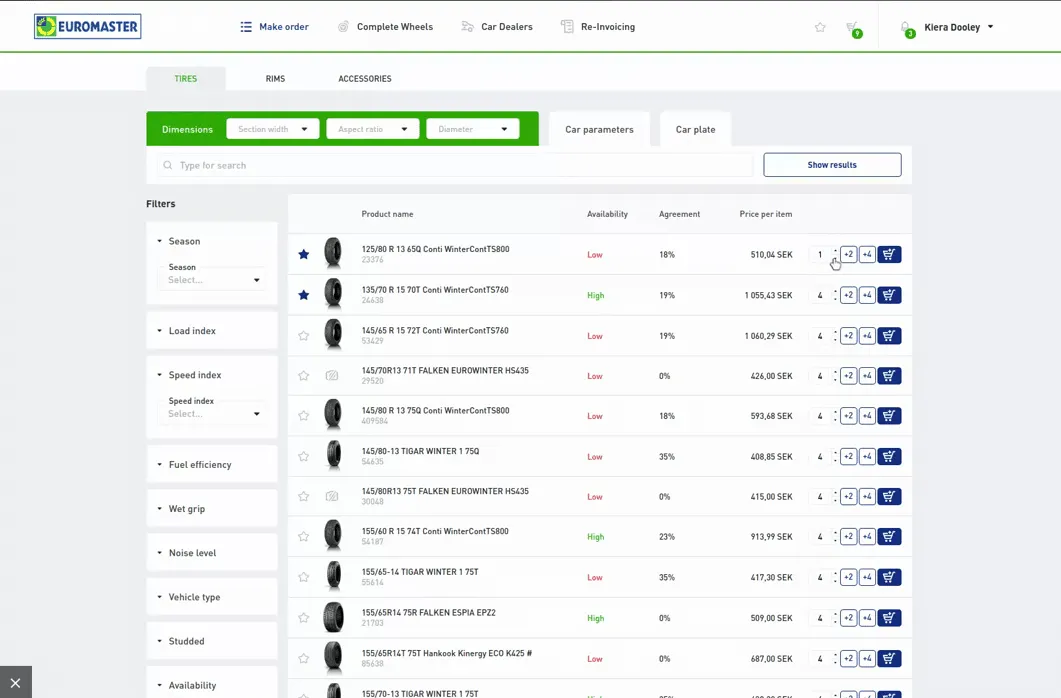Add FALKEN ESPIA EPZ2 to cart
Viewport: 1061px width, 698px height.
click(x=889, y=618)
